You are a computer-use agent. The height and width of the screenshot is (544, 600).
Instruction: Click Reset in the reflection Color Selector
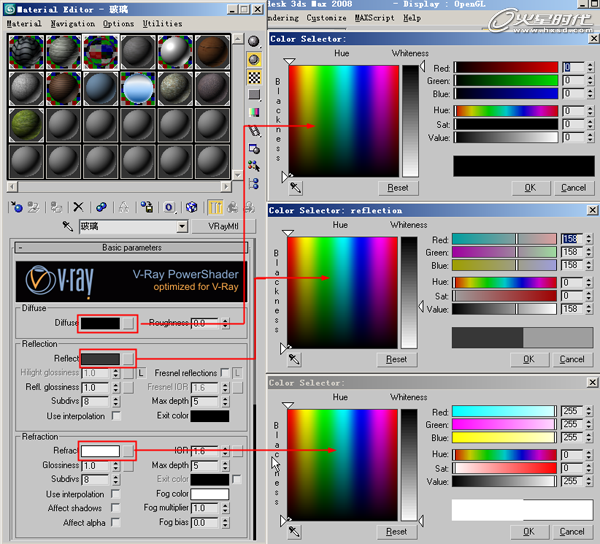click(397, 359)
